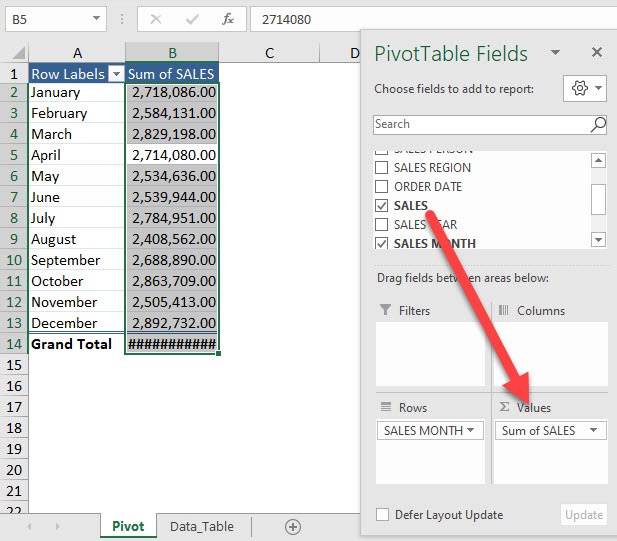
Task: Uncheck the SALES MONTH field
Action: pos(381,243)
